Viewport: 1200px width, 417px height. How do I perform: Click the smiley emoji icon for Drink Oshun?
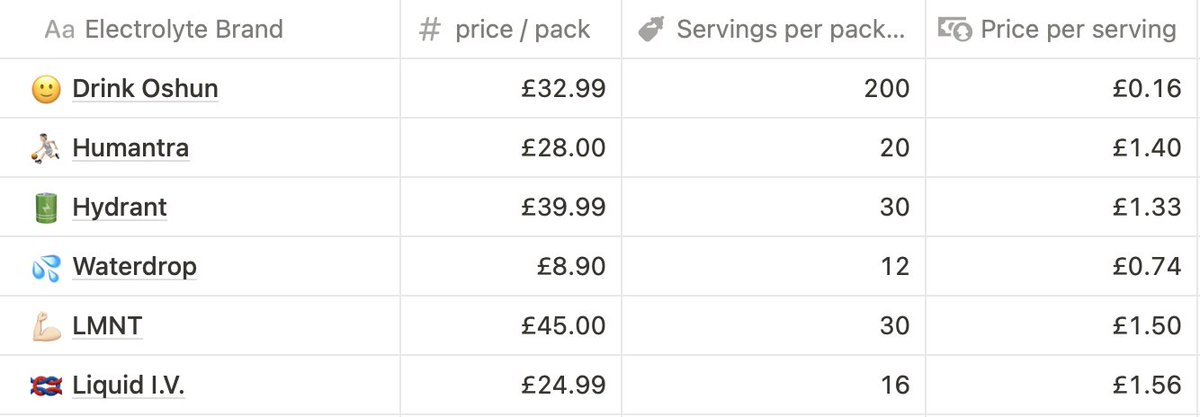[46, 89]
